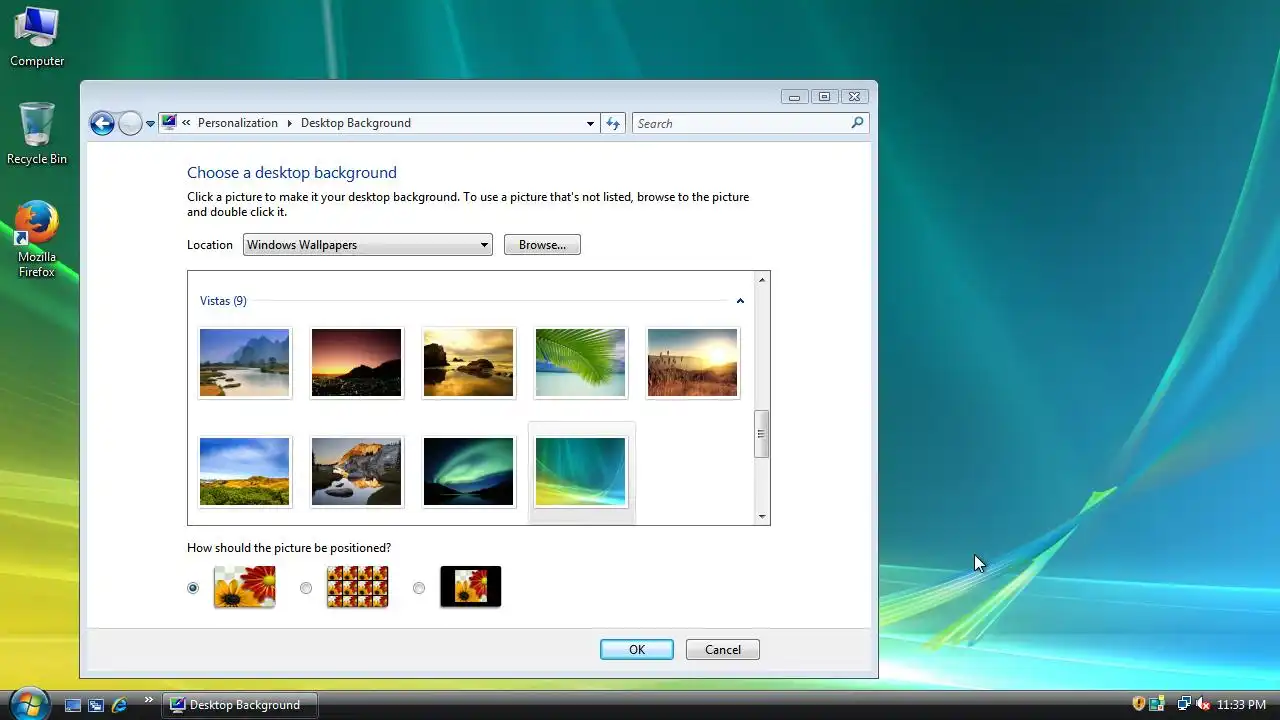Select the blue sky green hills wallpaper
The width and height of the screenshot is (1280, 720).
[244, 472]
